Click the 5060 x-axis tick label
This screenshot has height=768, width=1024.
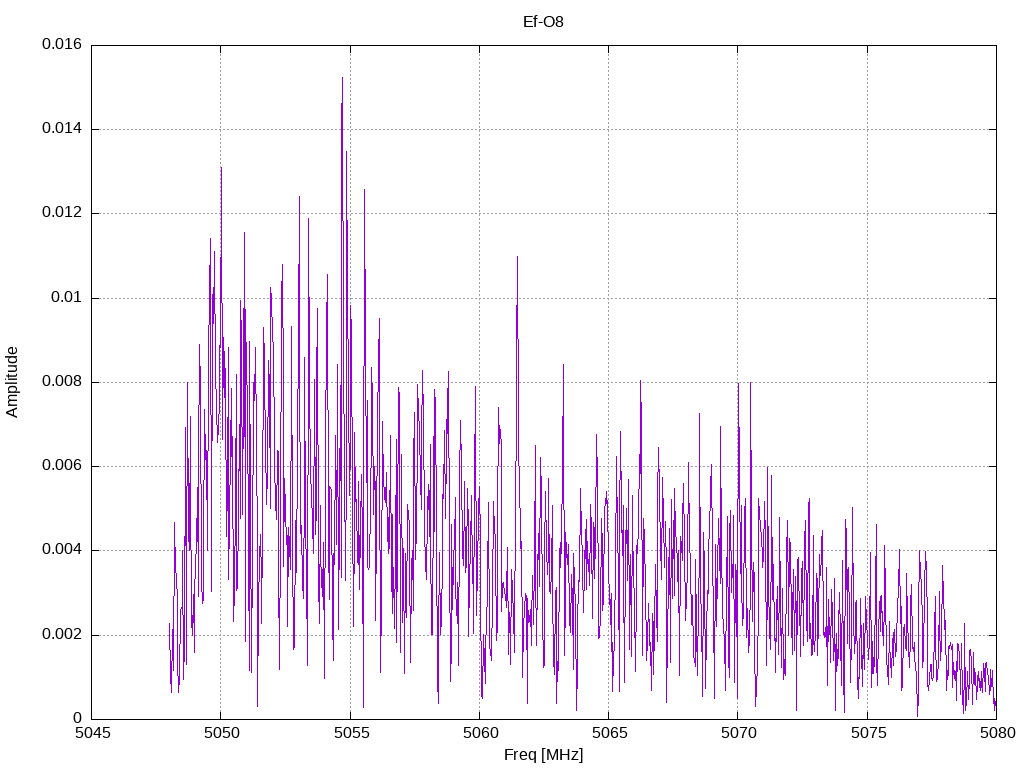(479, 733)
